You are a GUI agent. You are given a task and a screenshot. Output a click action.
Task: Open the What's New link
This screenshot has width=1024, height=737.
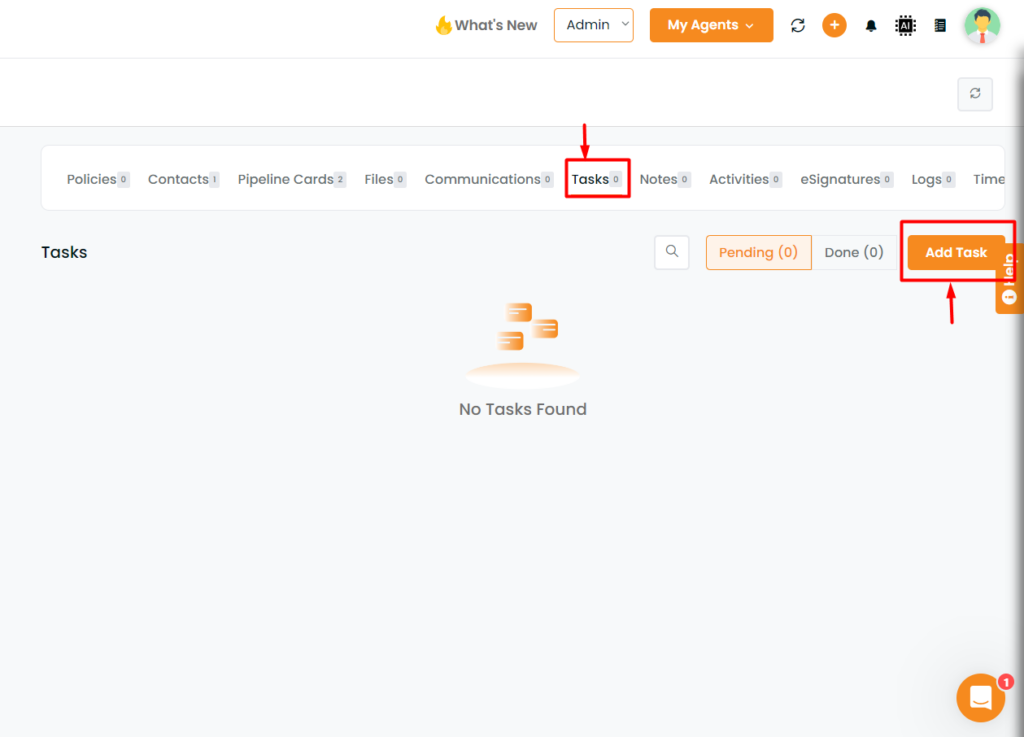click(x=496, y=25)
